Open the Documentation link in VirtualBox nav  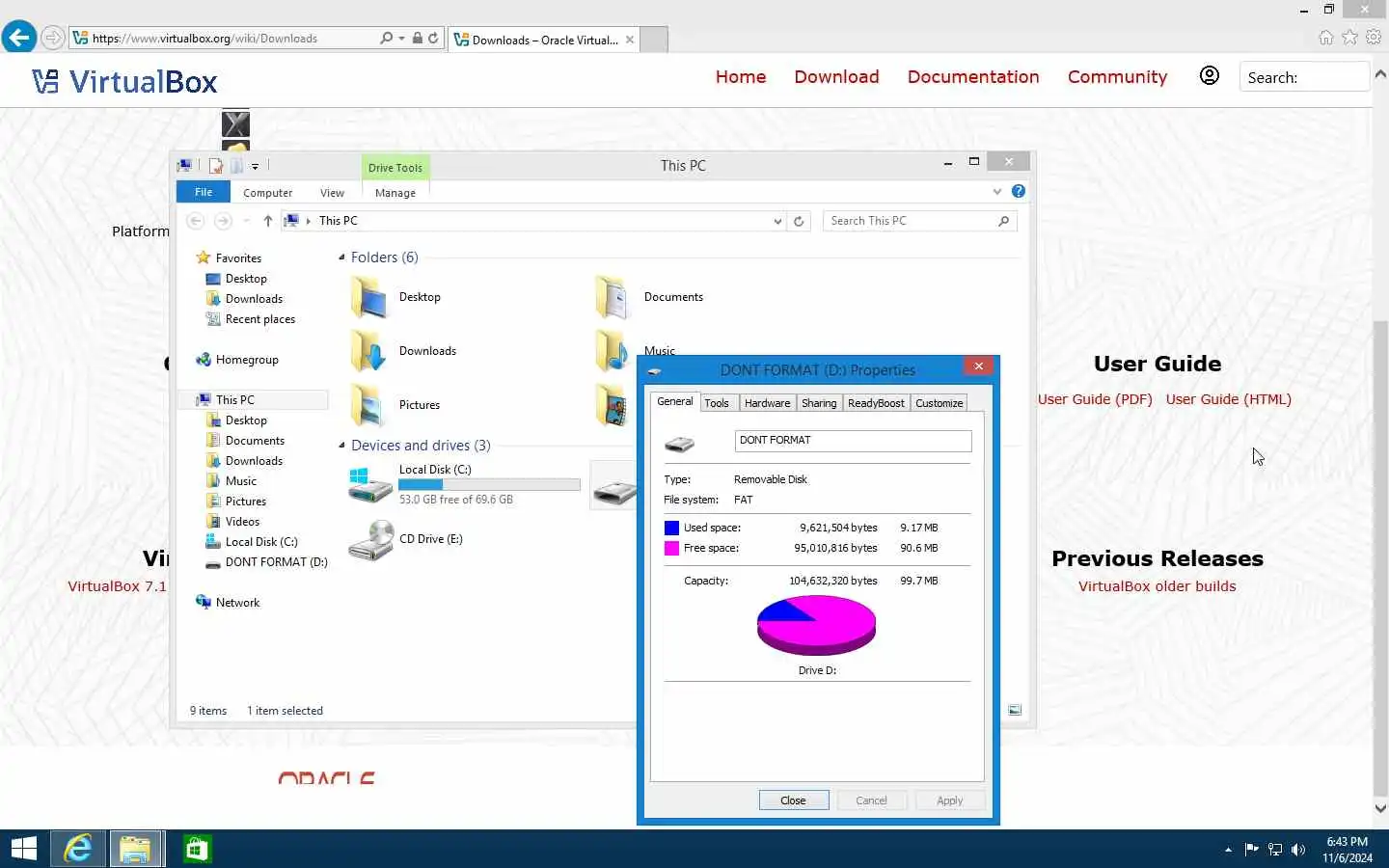pos(973,76)
